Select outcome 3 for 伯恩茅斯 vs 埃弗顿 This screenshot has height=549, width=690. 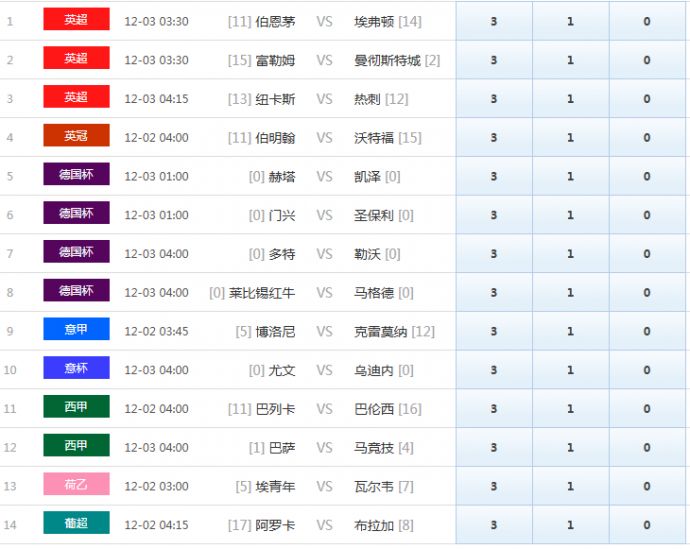click(494, 21)
